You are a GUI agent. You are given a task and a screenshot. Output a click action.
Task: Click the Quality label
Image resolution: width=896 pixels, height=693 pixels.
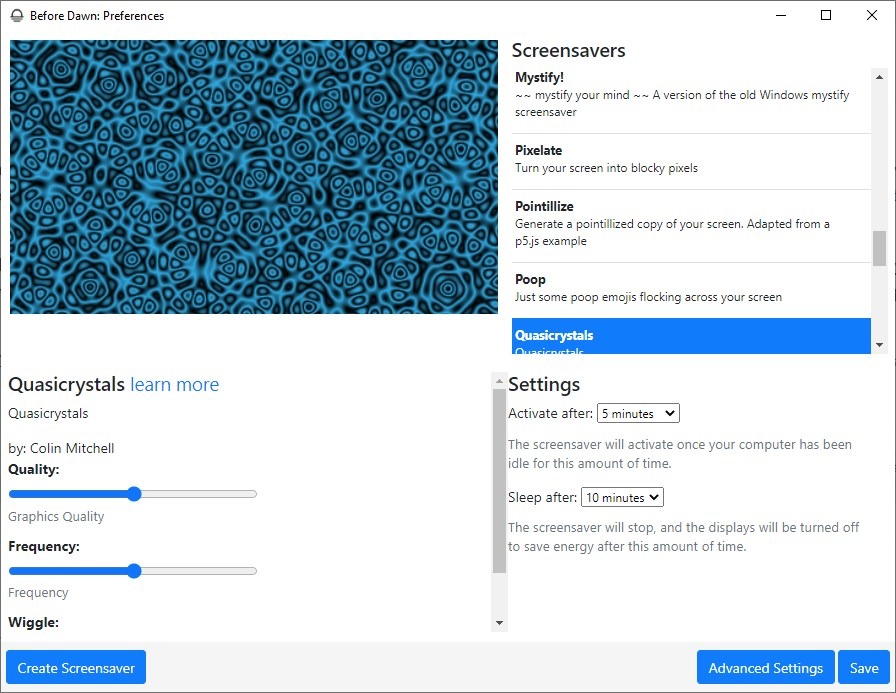click(x=34, y=470)
